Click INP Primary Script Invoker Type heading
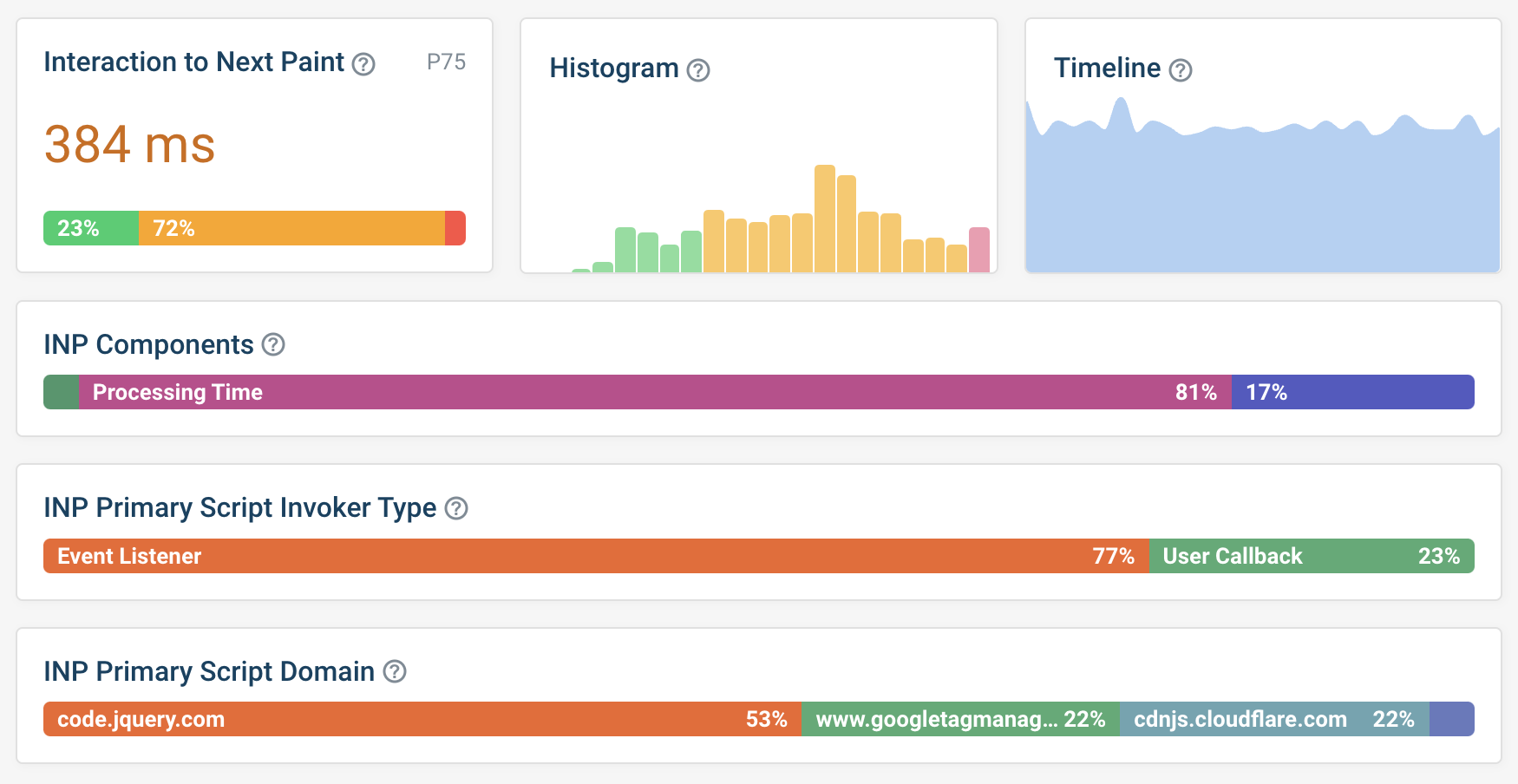This screenshot has height=784, width=1518. point(240,508)
